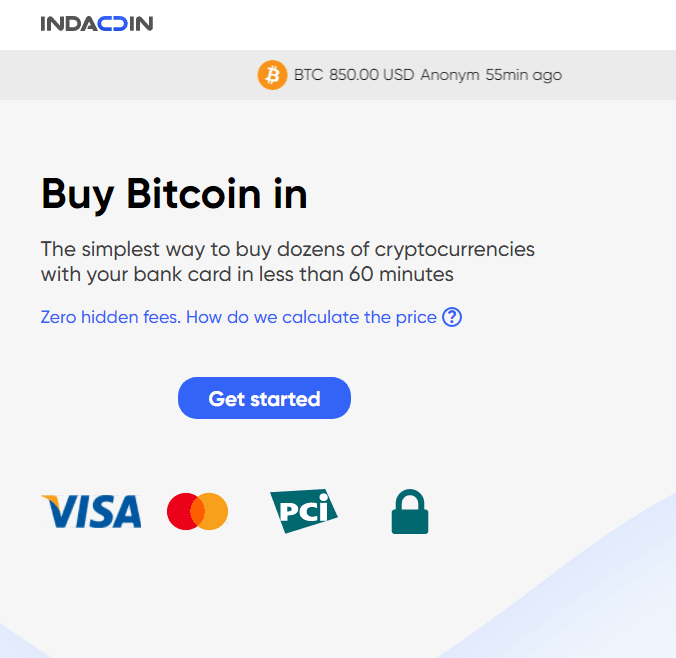676x658 pixels.
Task: Click the word 'Buy' in the heading
Action: (x=79, y=194)
